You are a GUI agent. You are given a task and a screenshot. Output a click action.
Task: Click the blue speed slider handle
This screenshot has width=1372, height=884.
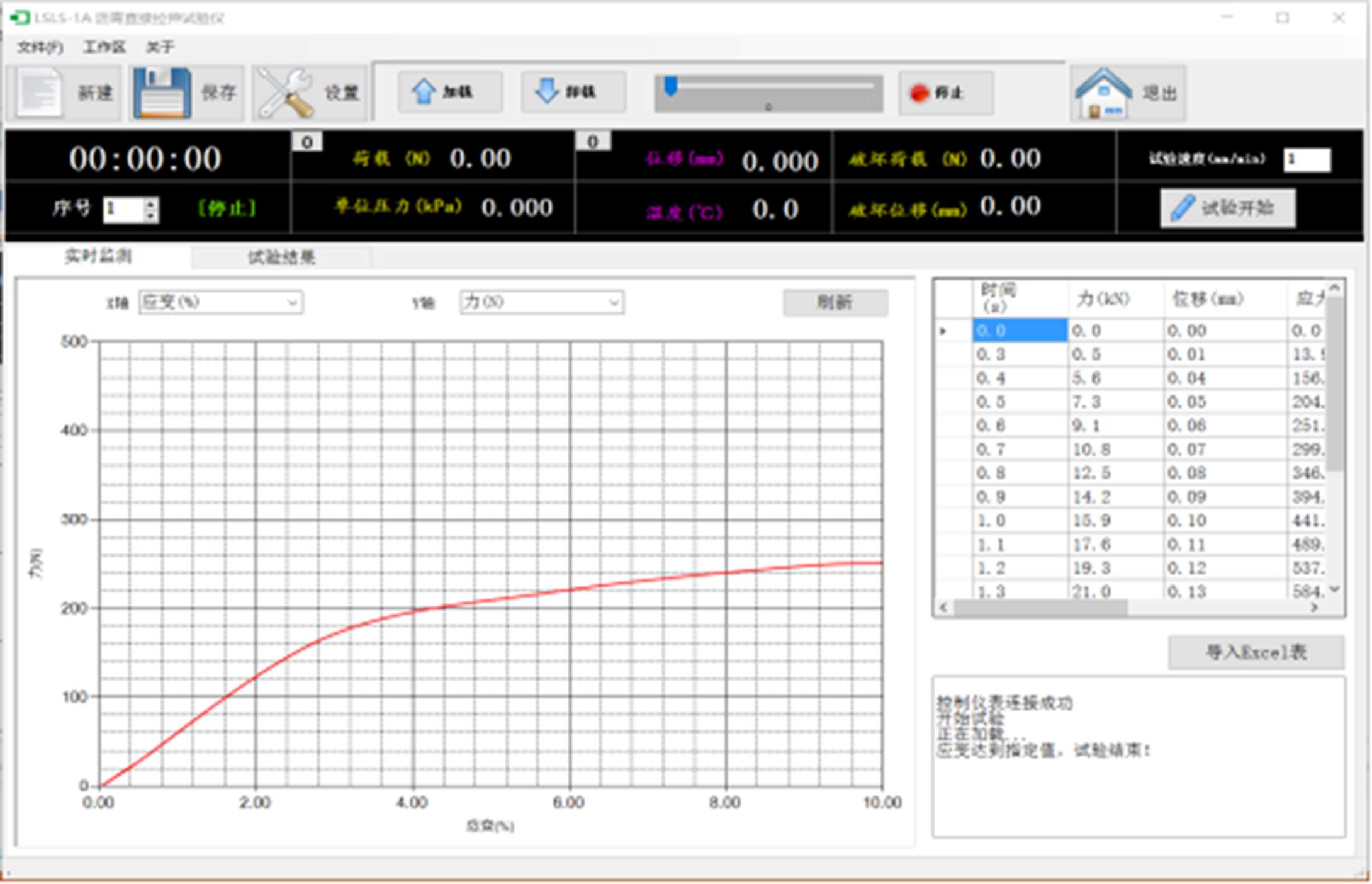(671, 86)
